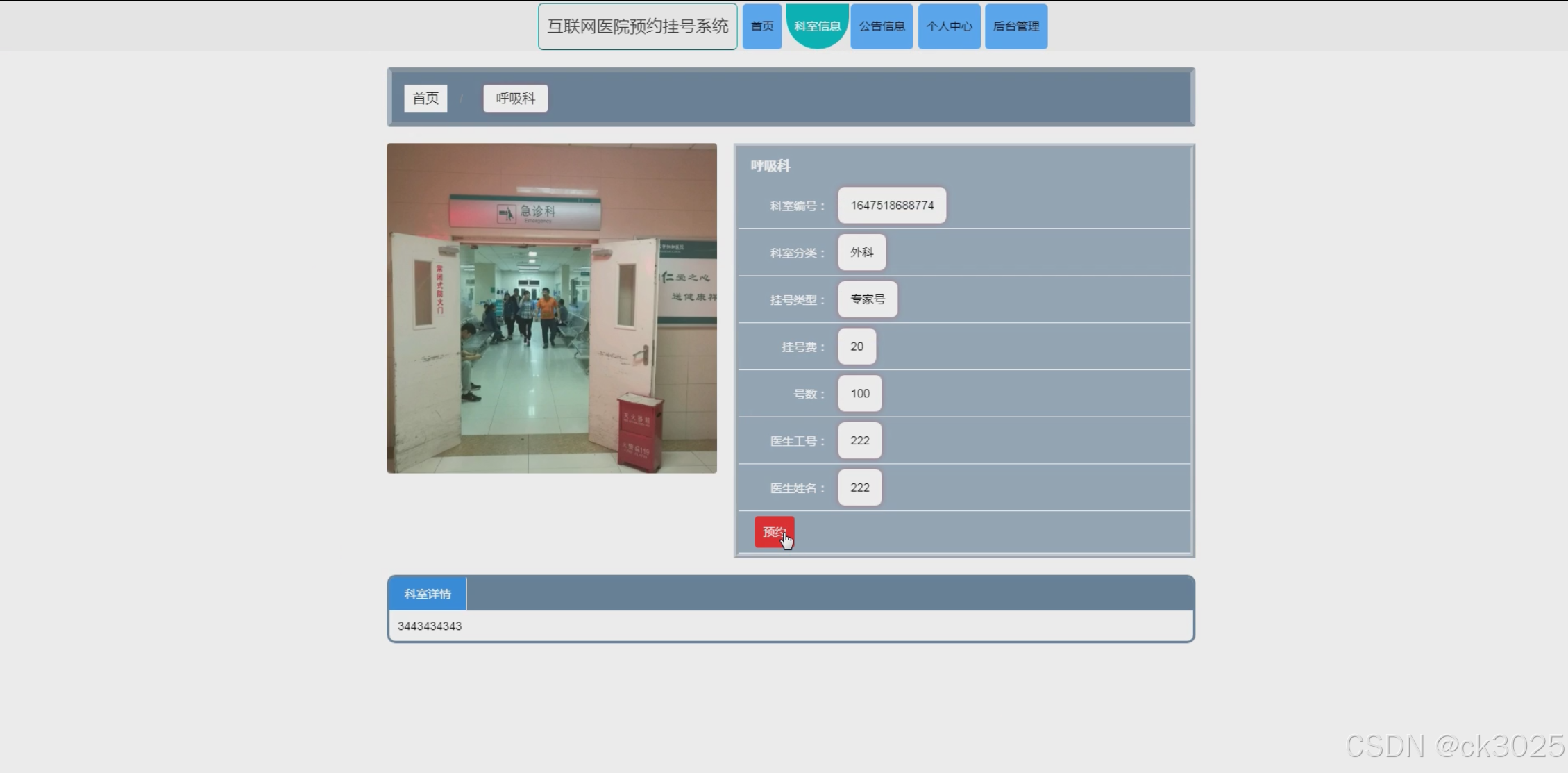Click the 首页 breadcrumb link
Image resolution: width=1568 pixels, height=773 pixels.
[425, 99]
